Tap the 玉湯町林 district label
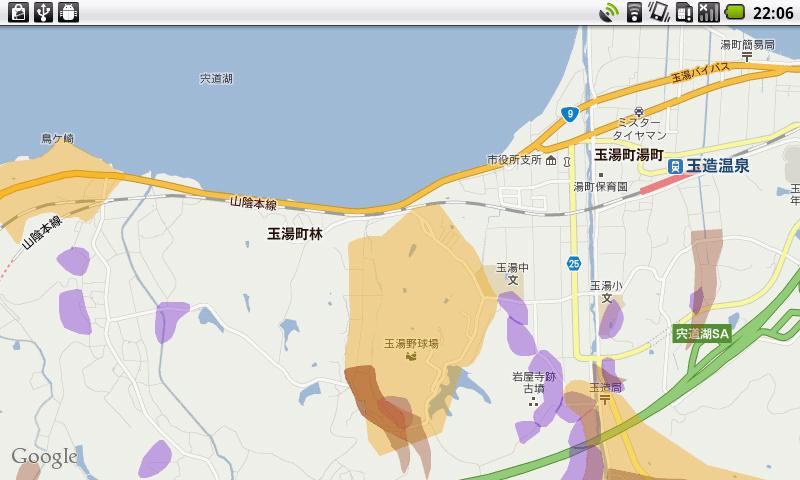The height and width of the screenshot is (480, 800). 295,234
